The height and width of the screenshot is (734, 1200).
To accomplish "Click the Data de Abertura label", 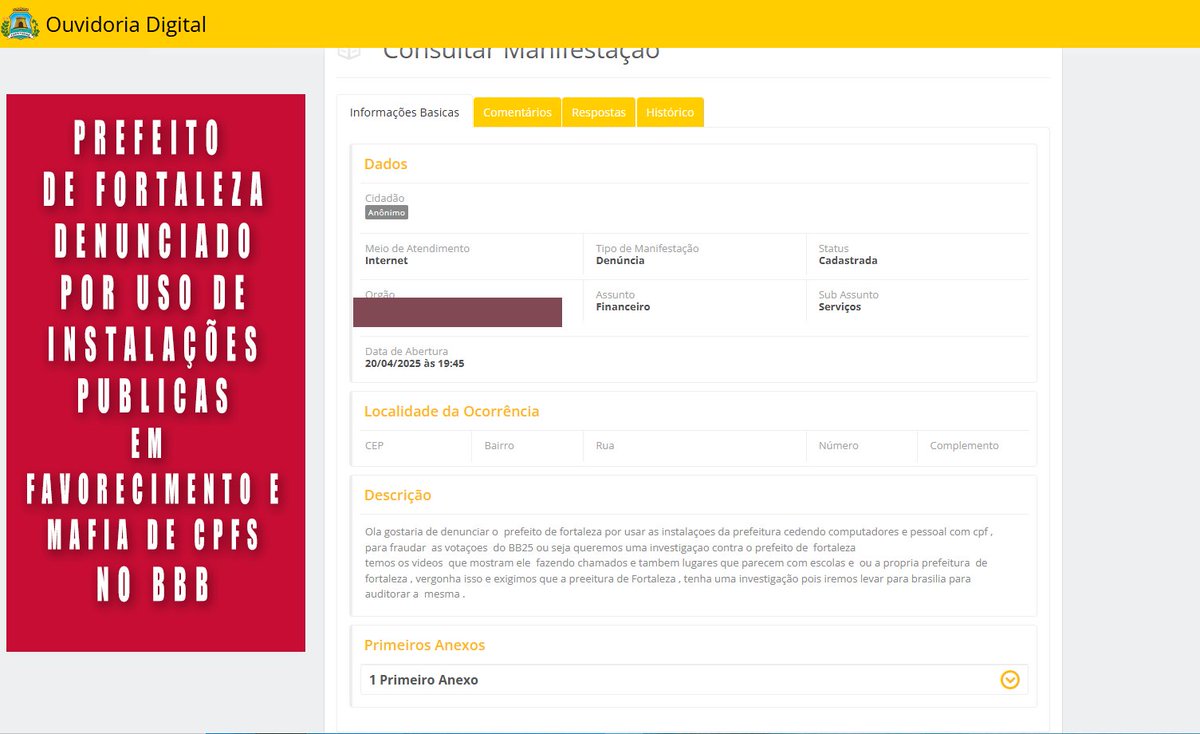I will (407, 352).
